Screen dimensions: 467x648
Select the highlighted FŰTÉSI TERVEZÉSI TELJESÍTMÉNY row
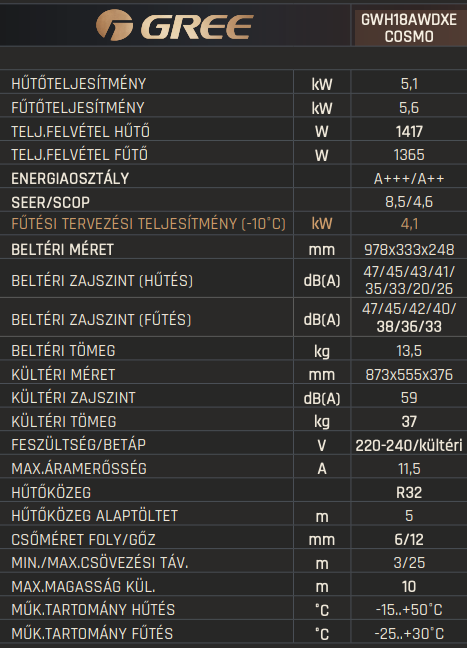tap(234, 224)
